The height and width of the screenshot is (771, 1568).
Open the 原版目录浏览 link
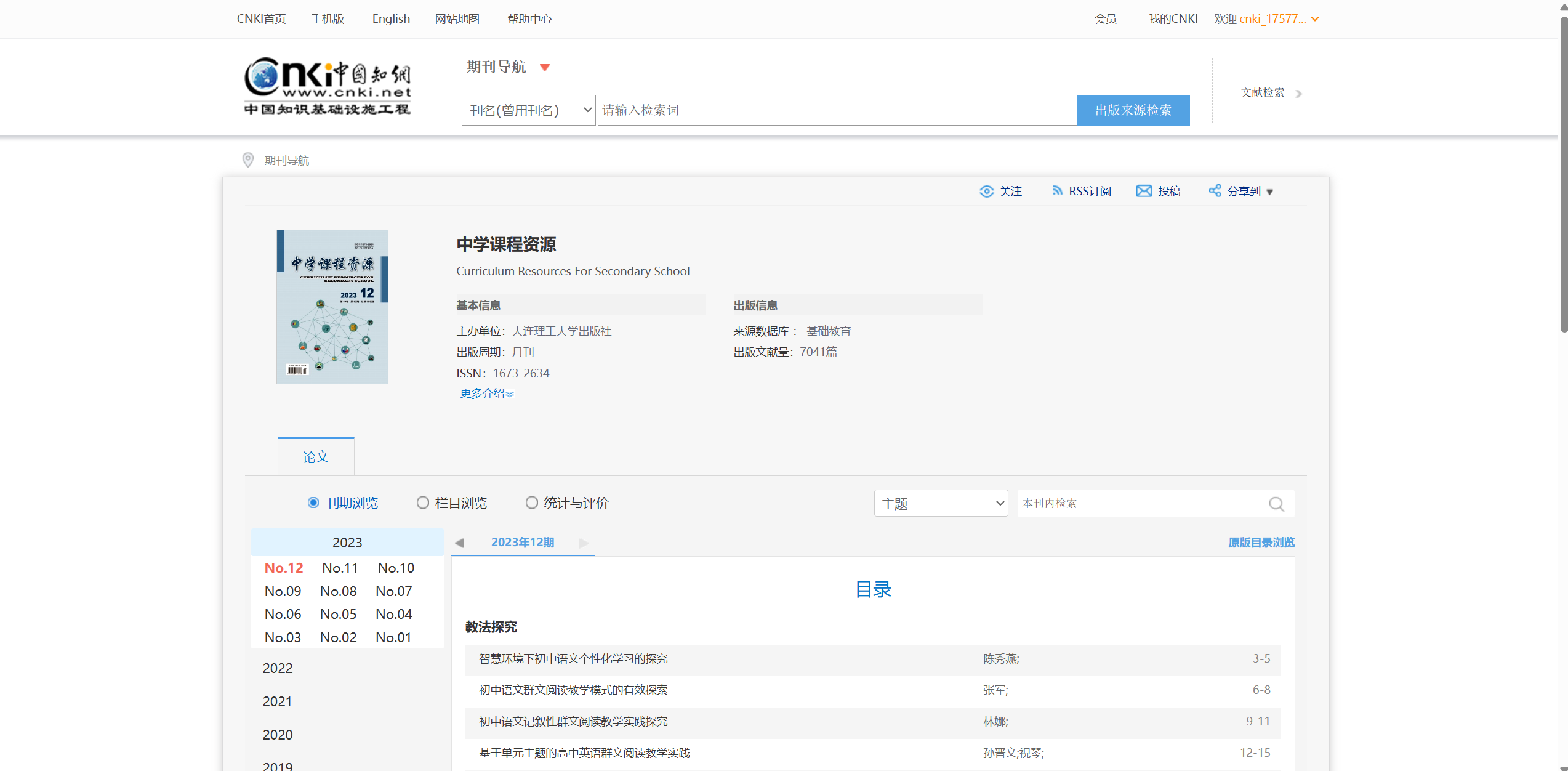coord(1261,543)
